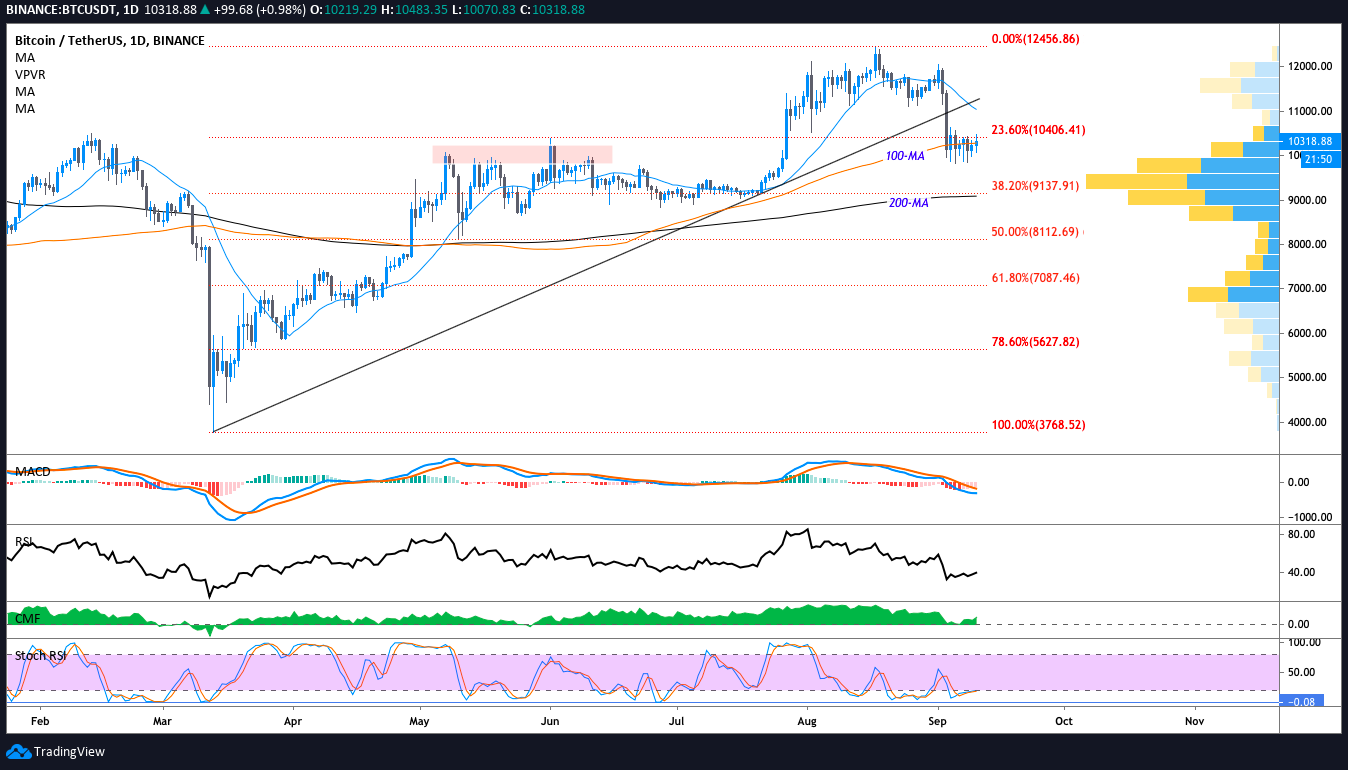This screenshot has width=1348, height=771.
Task: Click the Jul label on the time axis
Action: pyautogui.click(x=677, y=720)
